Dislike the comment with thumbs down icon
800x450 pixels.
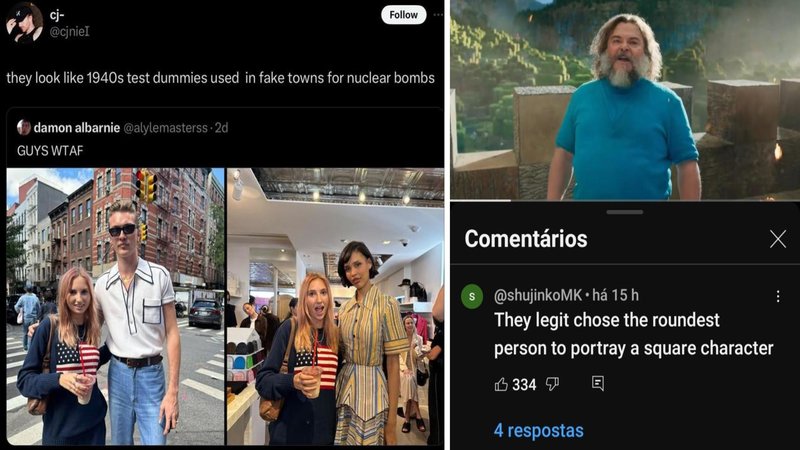tap(553, 384)
